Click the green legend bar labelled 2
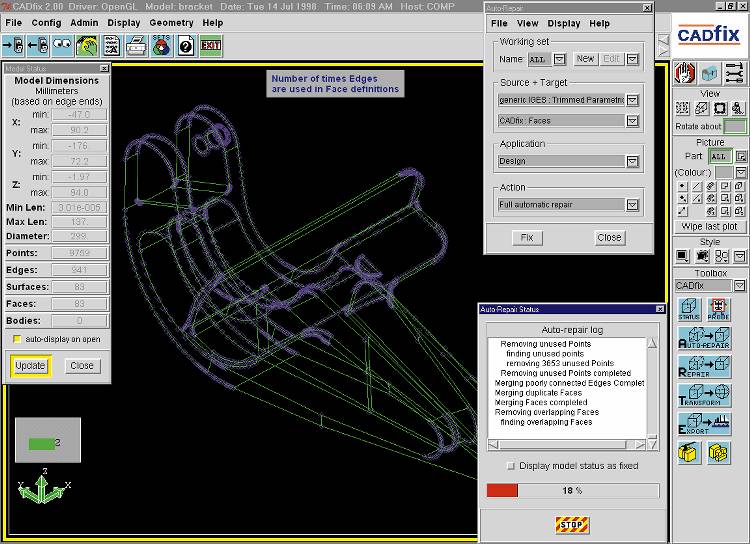The width and height of the screenshot is (750, 544). pos(42,444)
